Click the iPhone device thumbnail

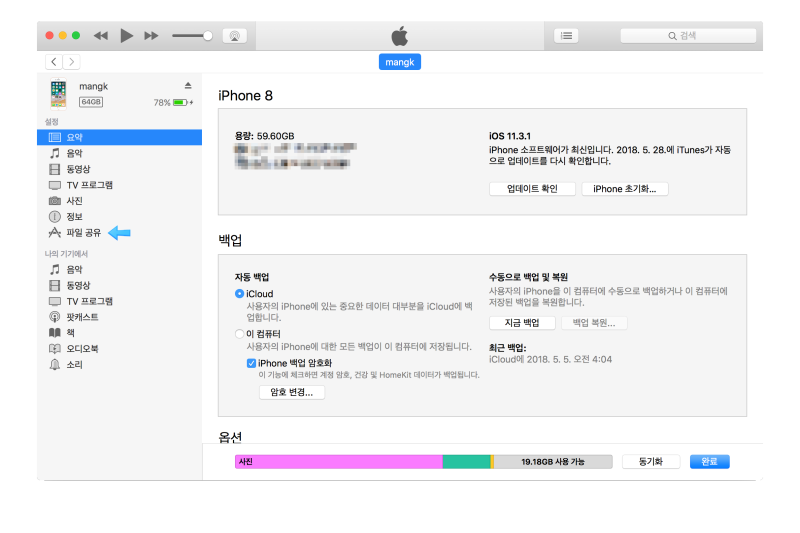(58, 94)
